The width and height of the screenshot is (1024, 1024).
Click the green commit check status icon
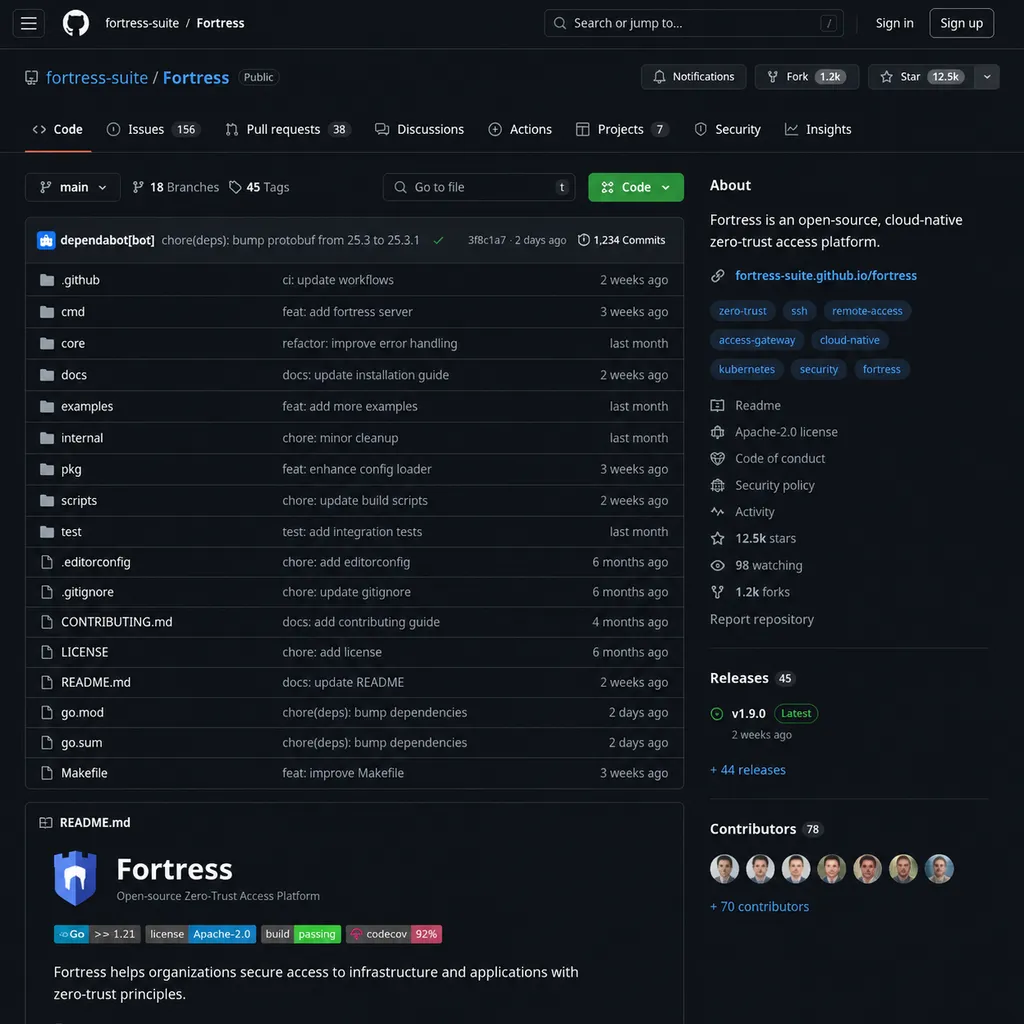click(x=438, y=240)
